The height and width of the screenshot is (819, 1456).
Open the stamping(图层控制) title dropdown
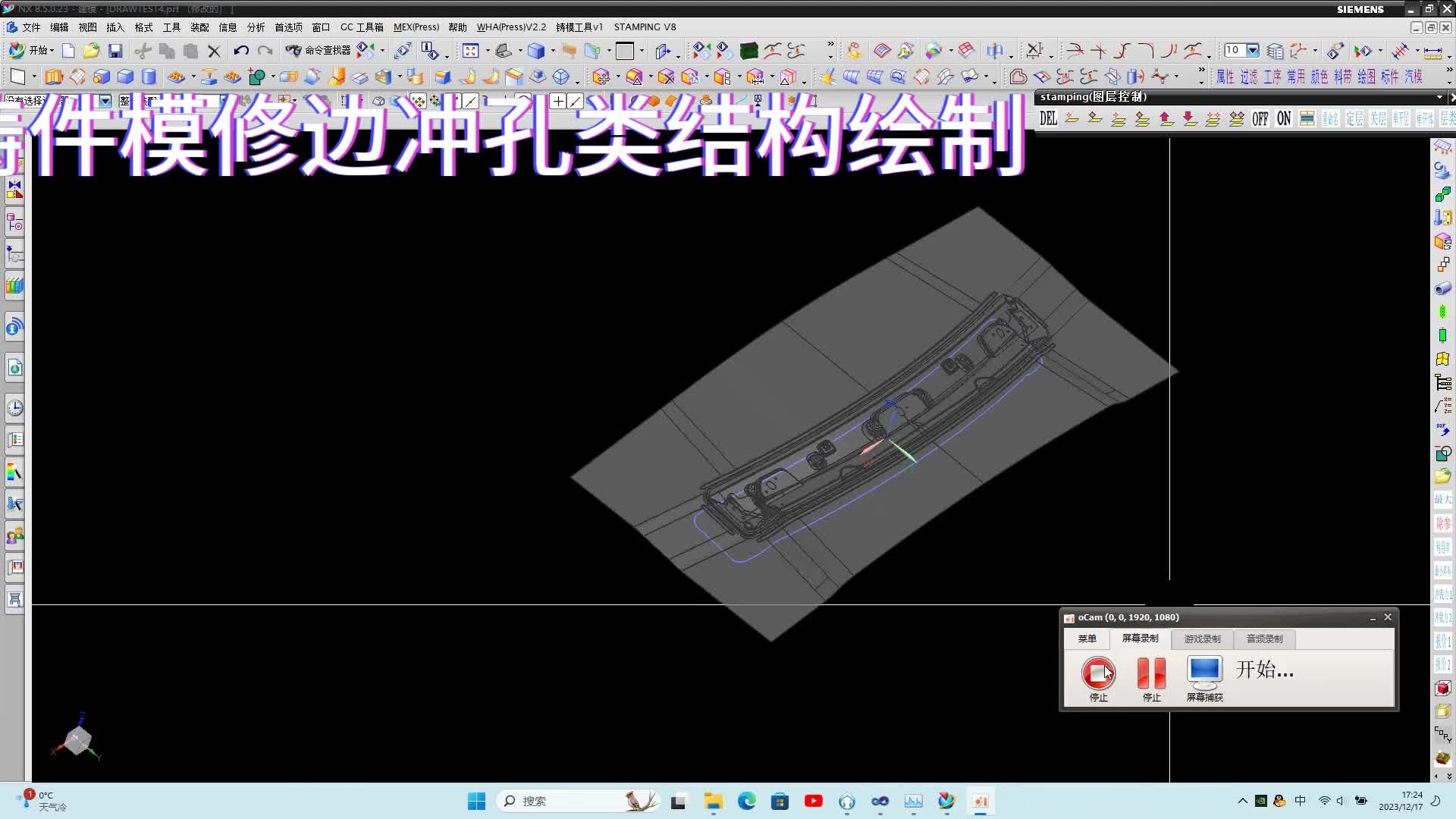pos(1439,98)
